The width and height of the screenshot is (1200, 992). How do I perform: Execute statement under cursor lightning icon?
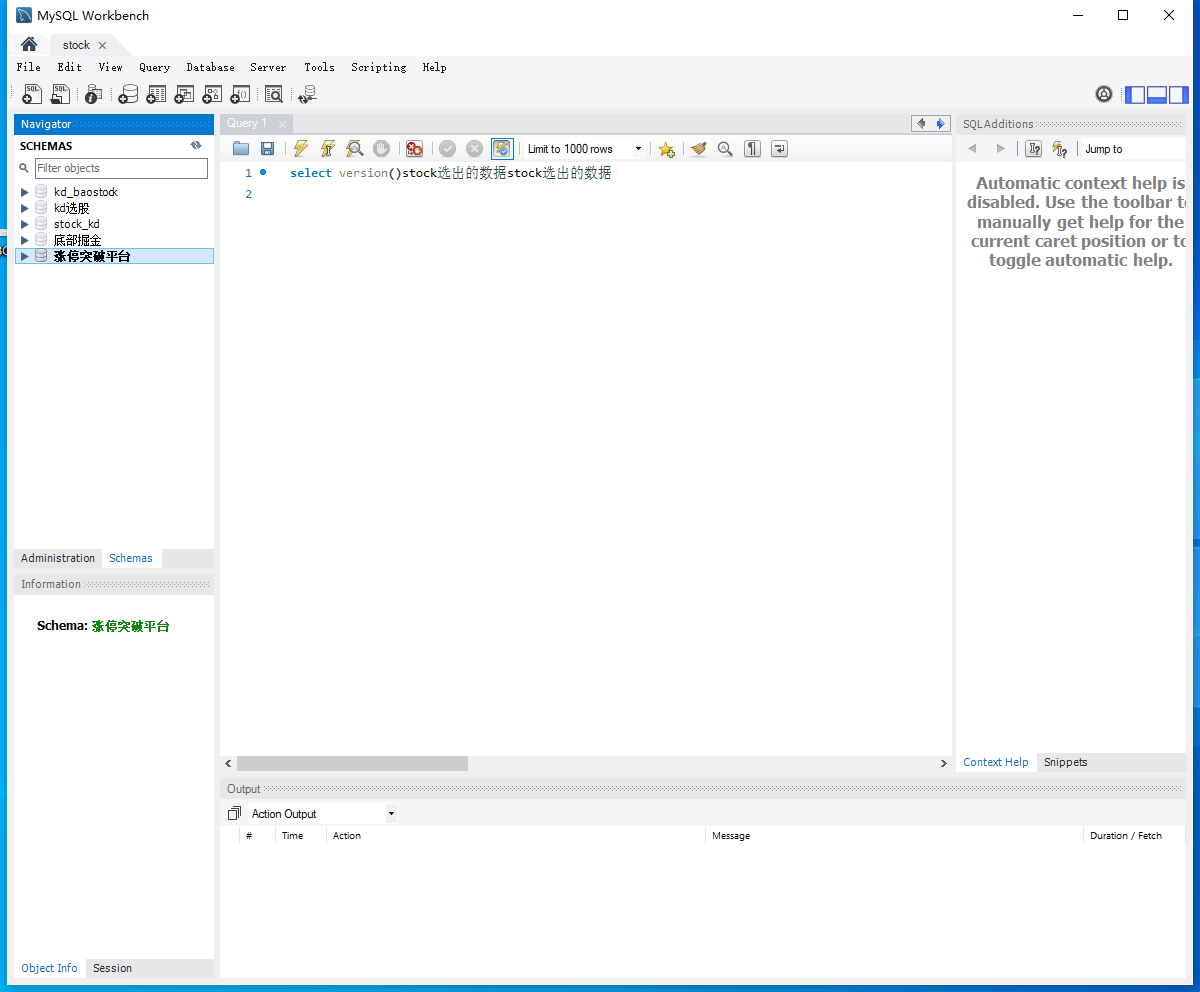pos(327,149)
